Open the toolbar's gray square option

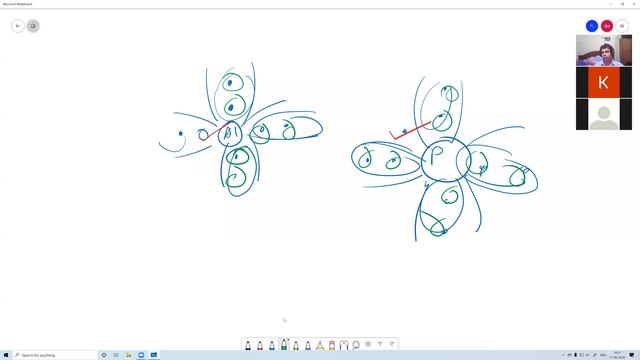click(368, 344)
